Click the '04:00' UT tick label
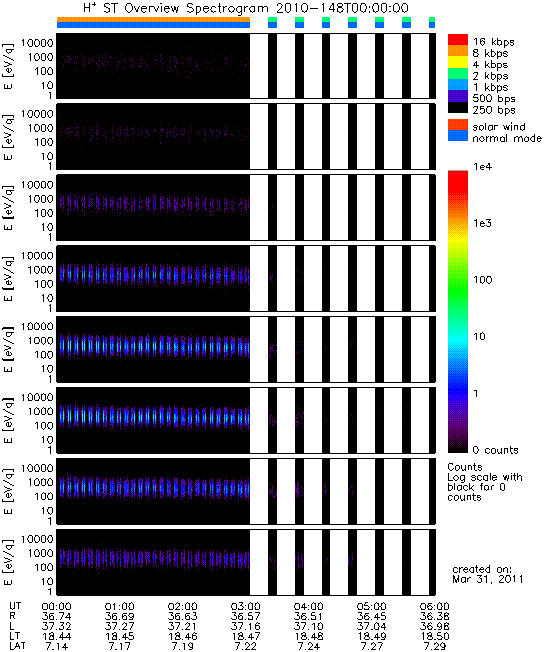544x652 pixels. pos(308,607)
